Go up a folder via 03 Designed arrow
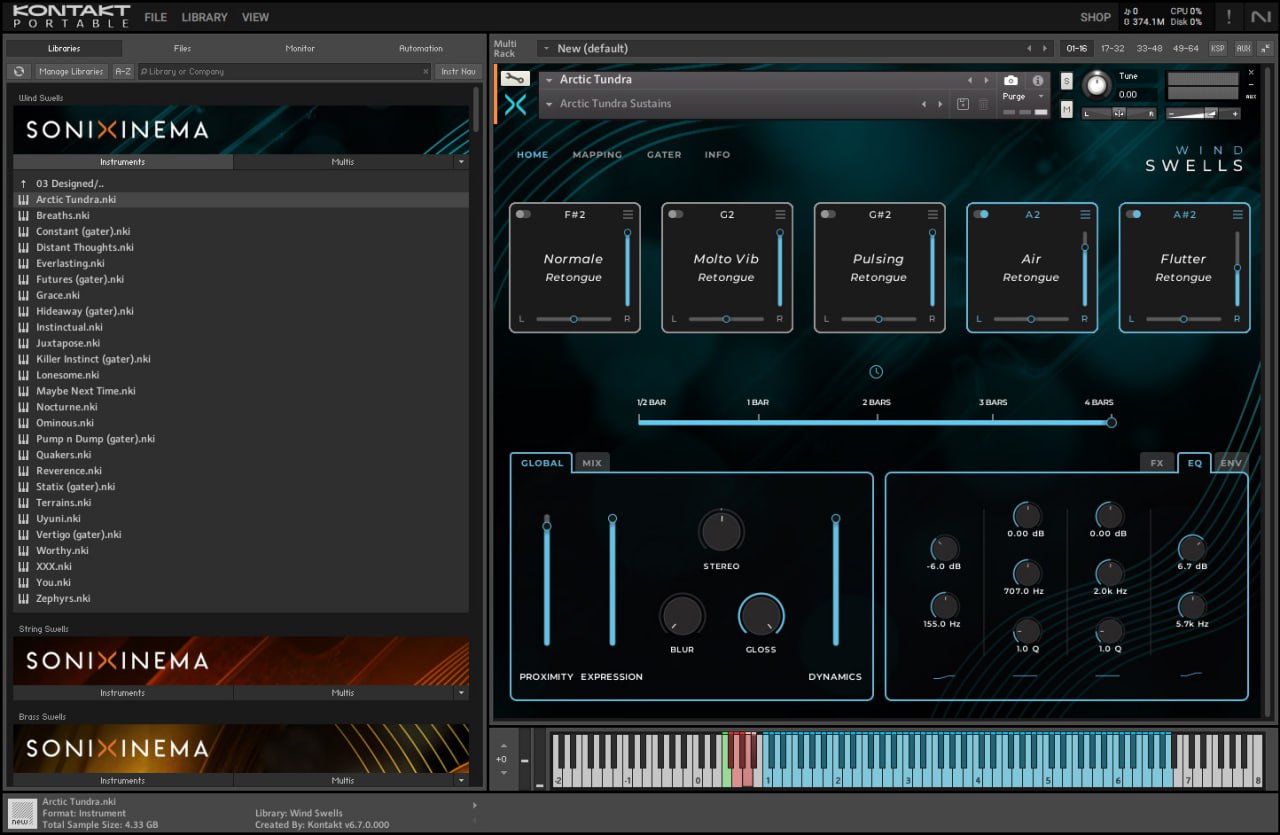Image resolution: width=1280 pixels, height=835 pixels. point(24,184)
